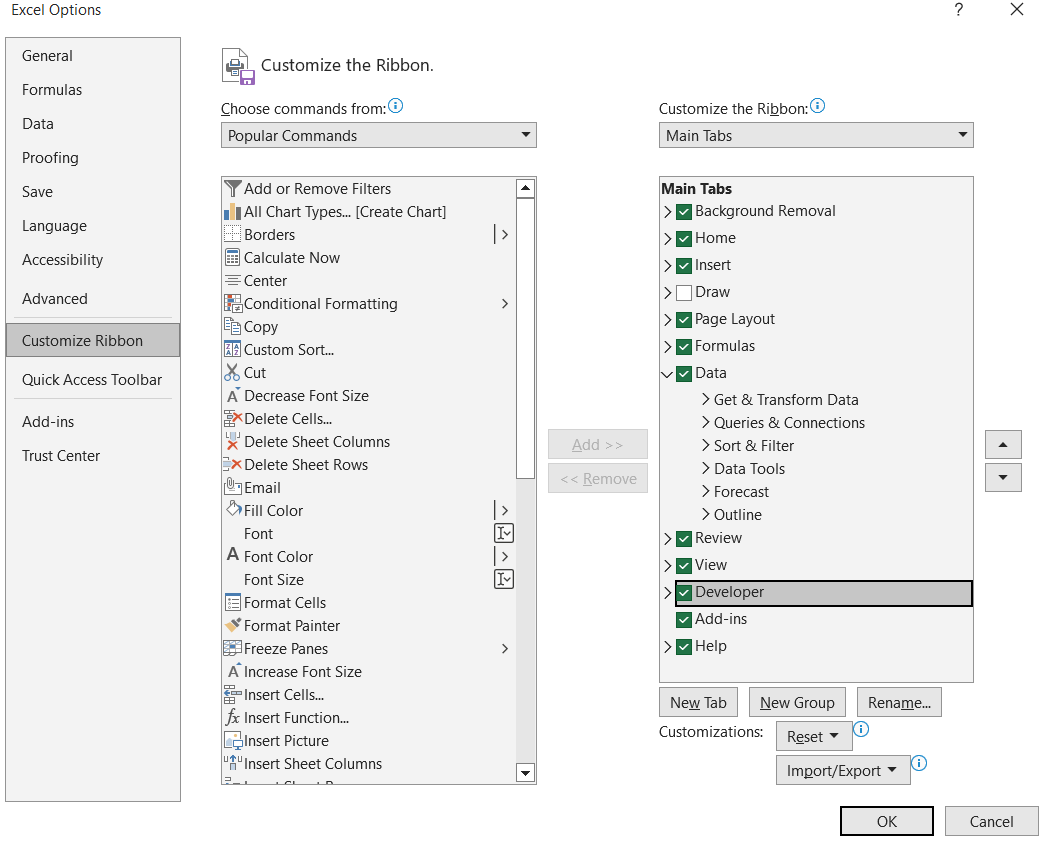This screenshot has width=1044, height=841.
Task: Click the All Chart Types chart icon
Action: coord(232,212)
